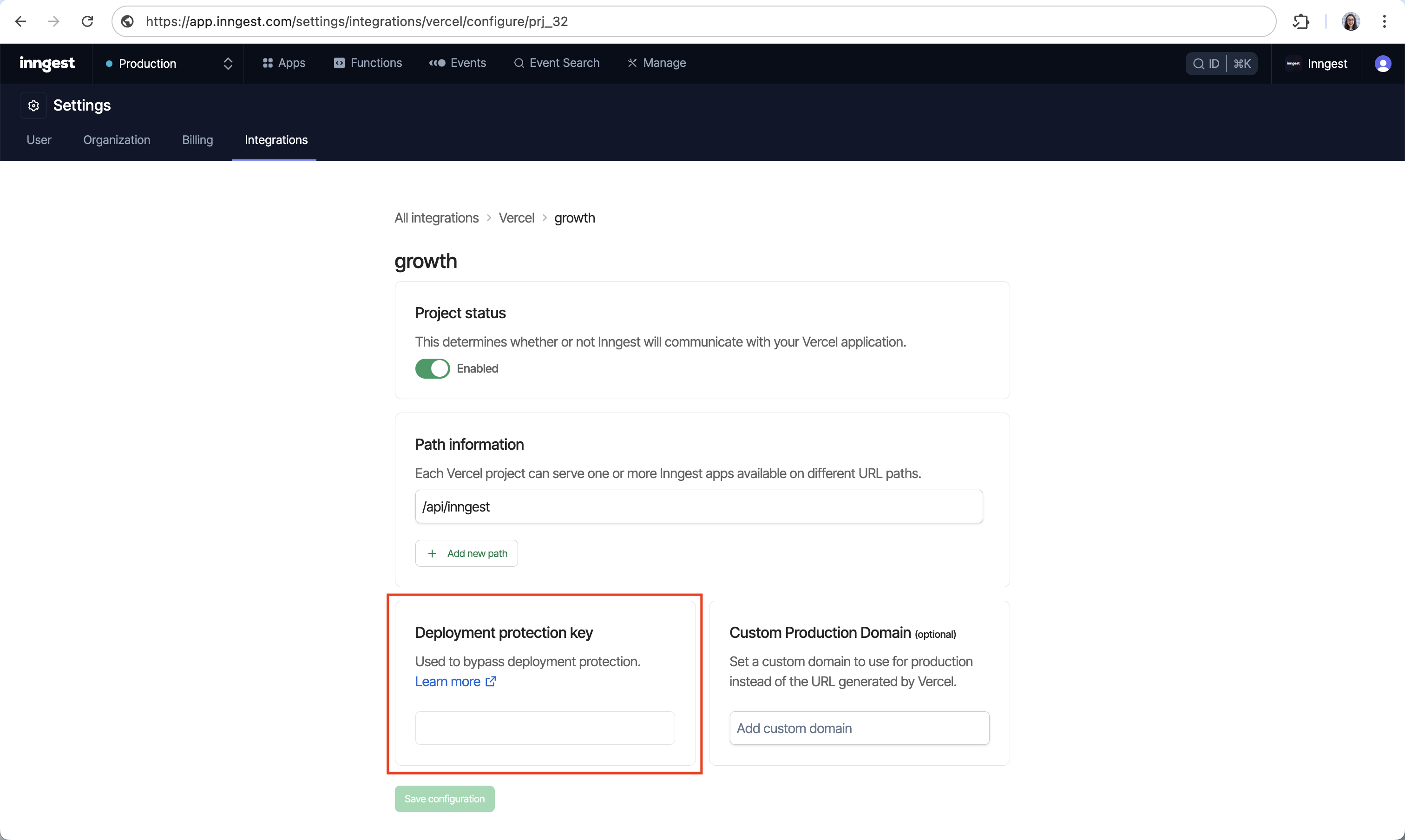Viewport: 1405px width, 840px height.
Task: Toggle the Project status Enabled switch
Action: [x=433, y=368]
